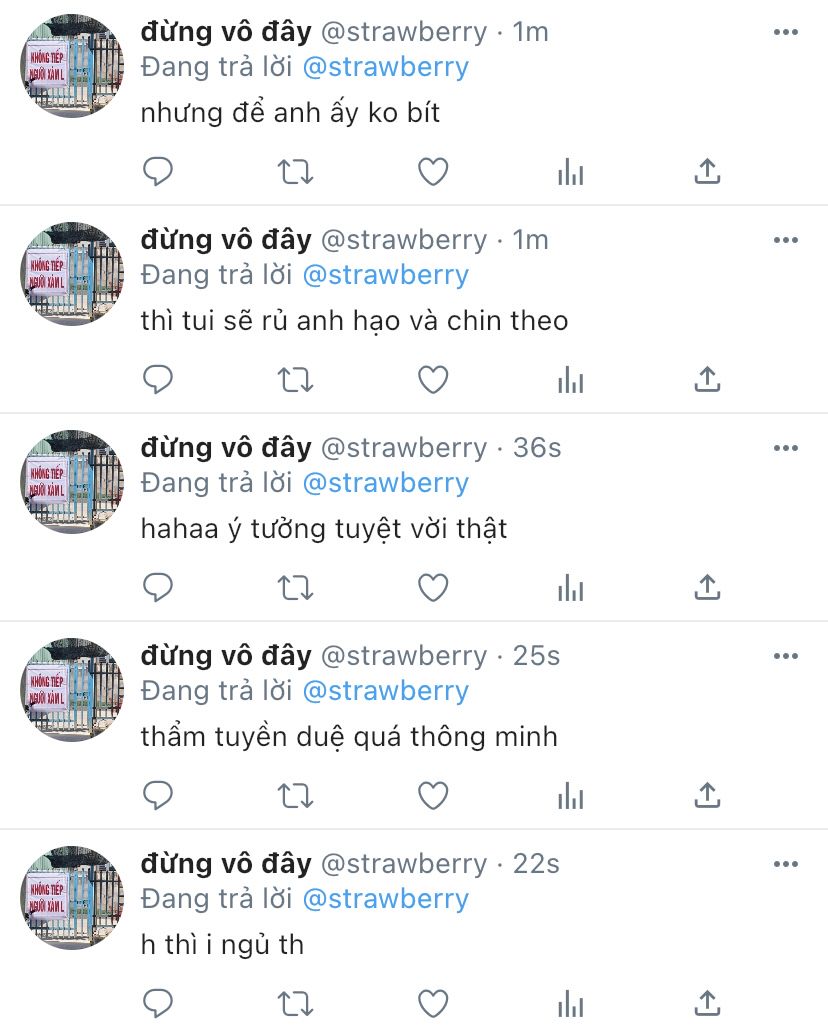This screenshot has height=1034, width=828.
Task: Retweet the "thì tui sẽ rủ anh hạo" tweet
Action: 295,380
